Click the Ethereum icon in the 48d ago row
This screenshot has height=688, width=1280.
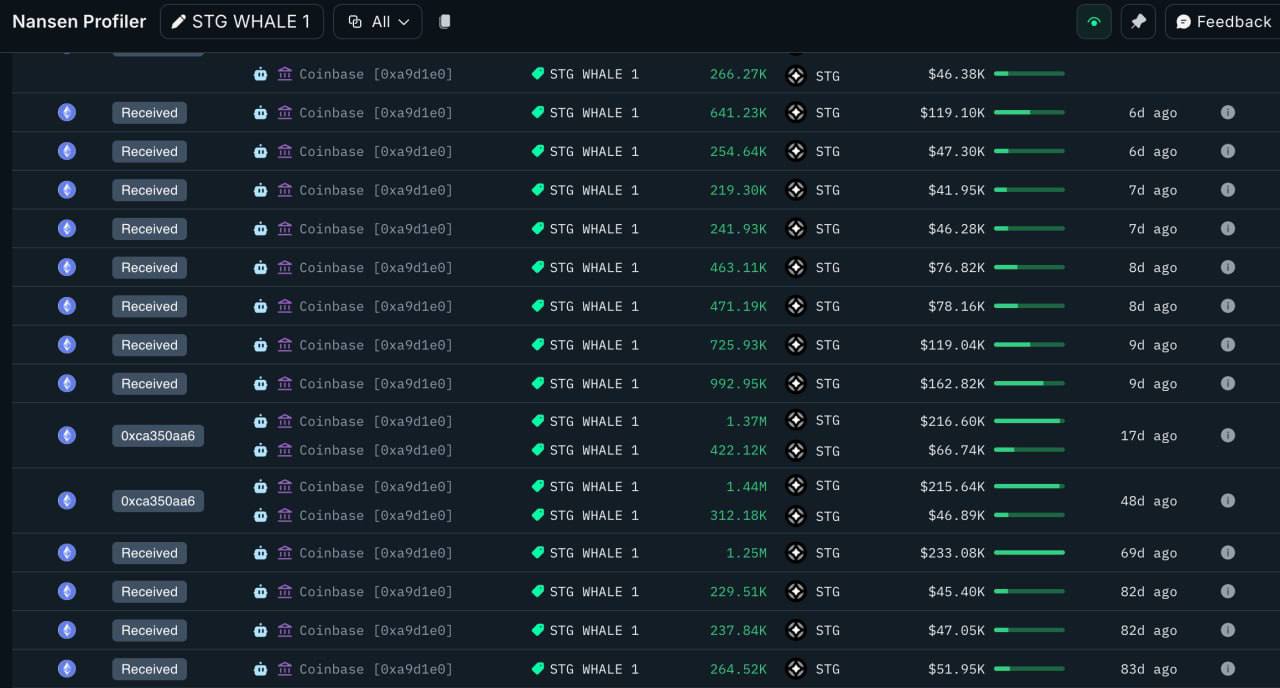(x=67, y=500)
